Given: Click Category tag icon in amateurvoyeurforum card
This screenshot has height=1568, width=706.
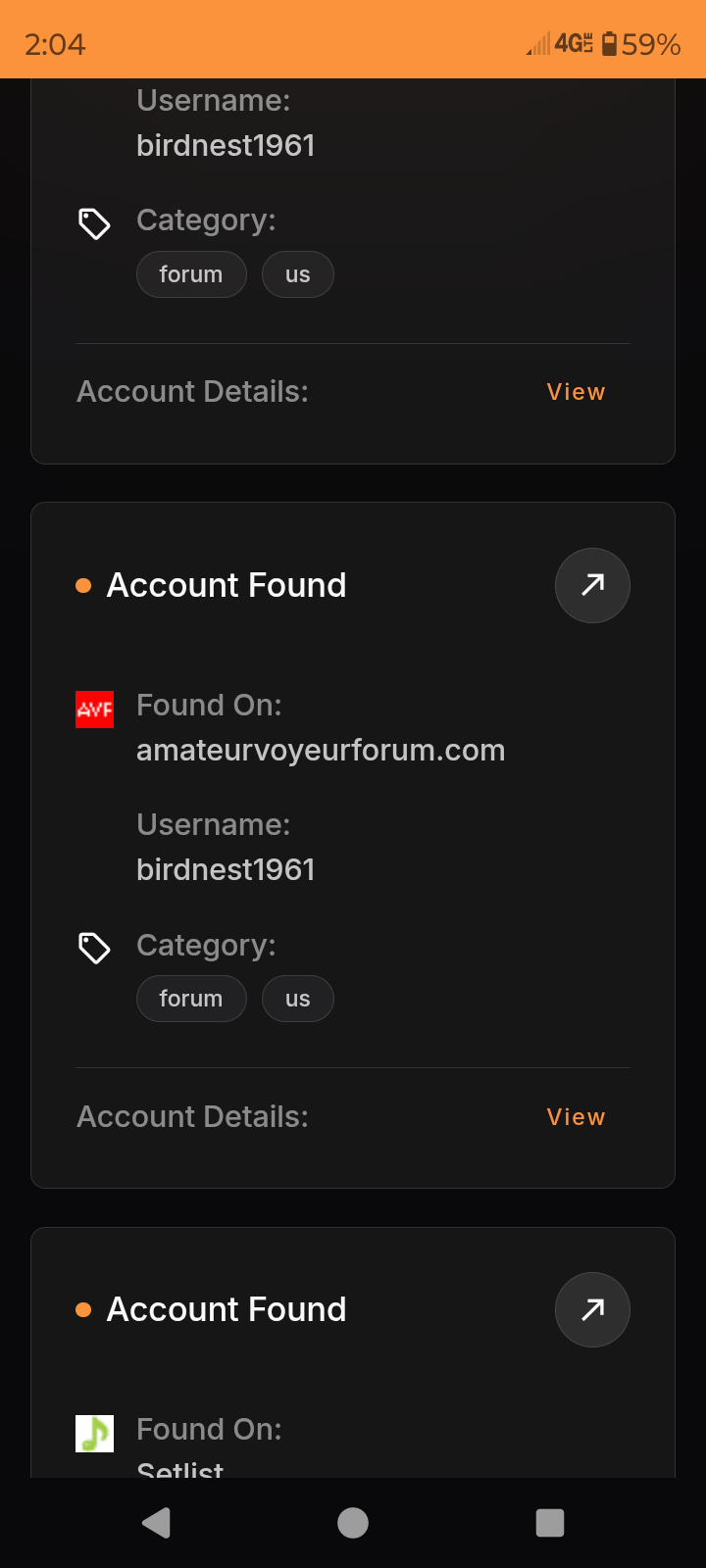Looking at the screenshot, I should [x=94, y=948].
